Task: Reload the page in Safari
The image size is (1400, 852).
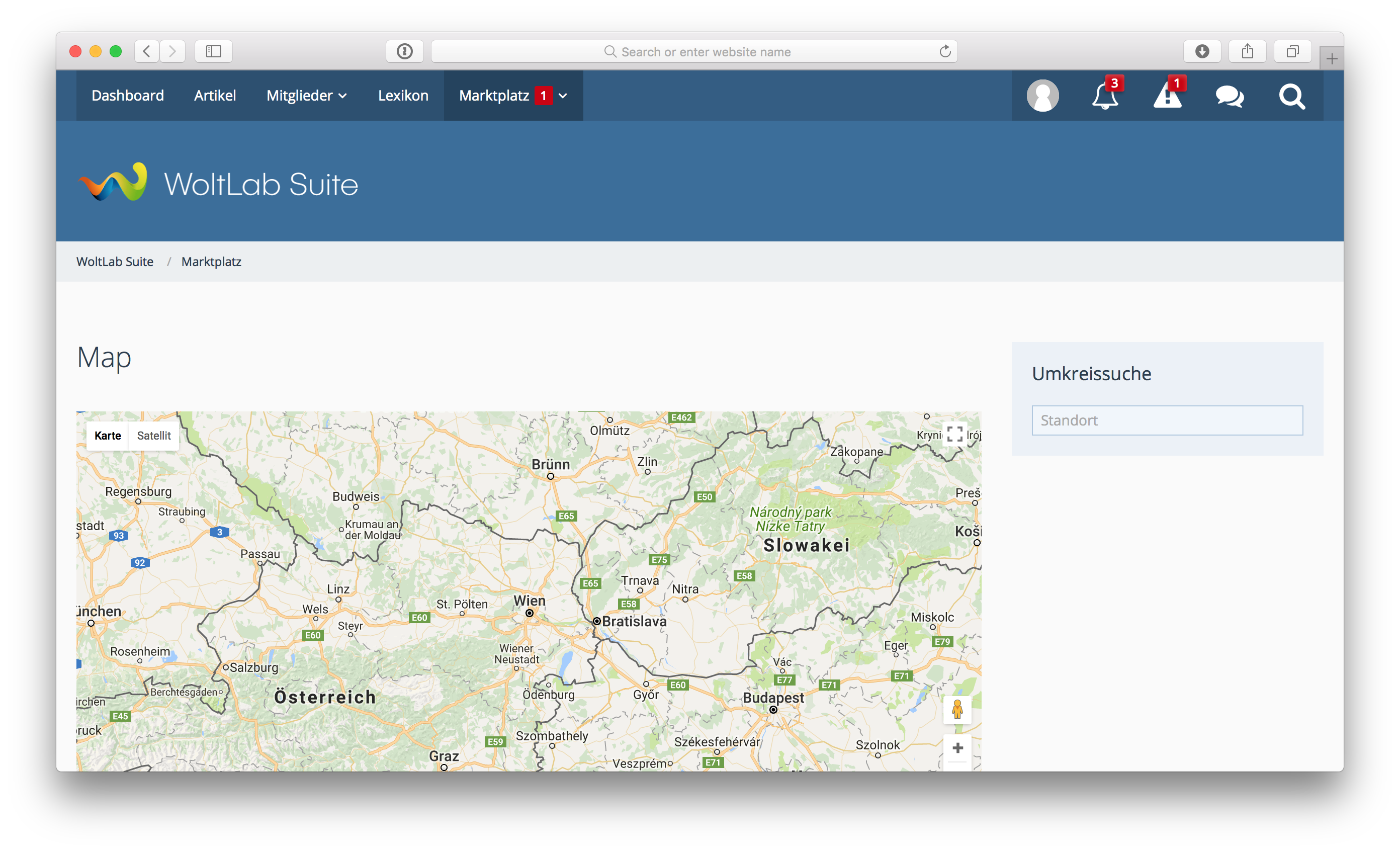Action: click(x=945, y=52)
